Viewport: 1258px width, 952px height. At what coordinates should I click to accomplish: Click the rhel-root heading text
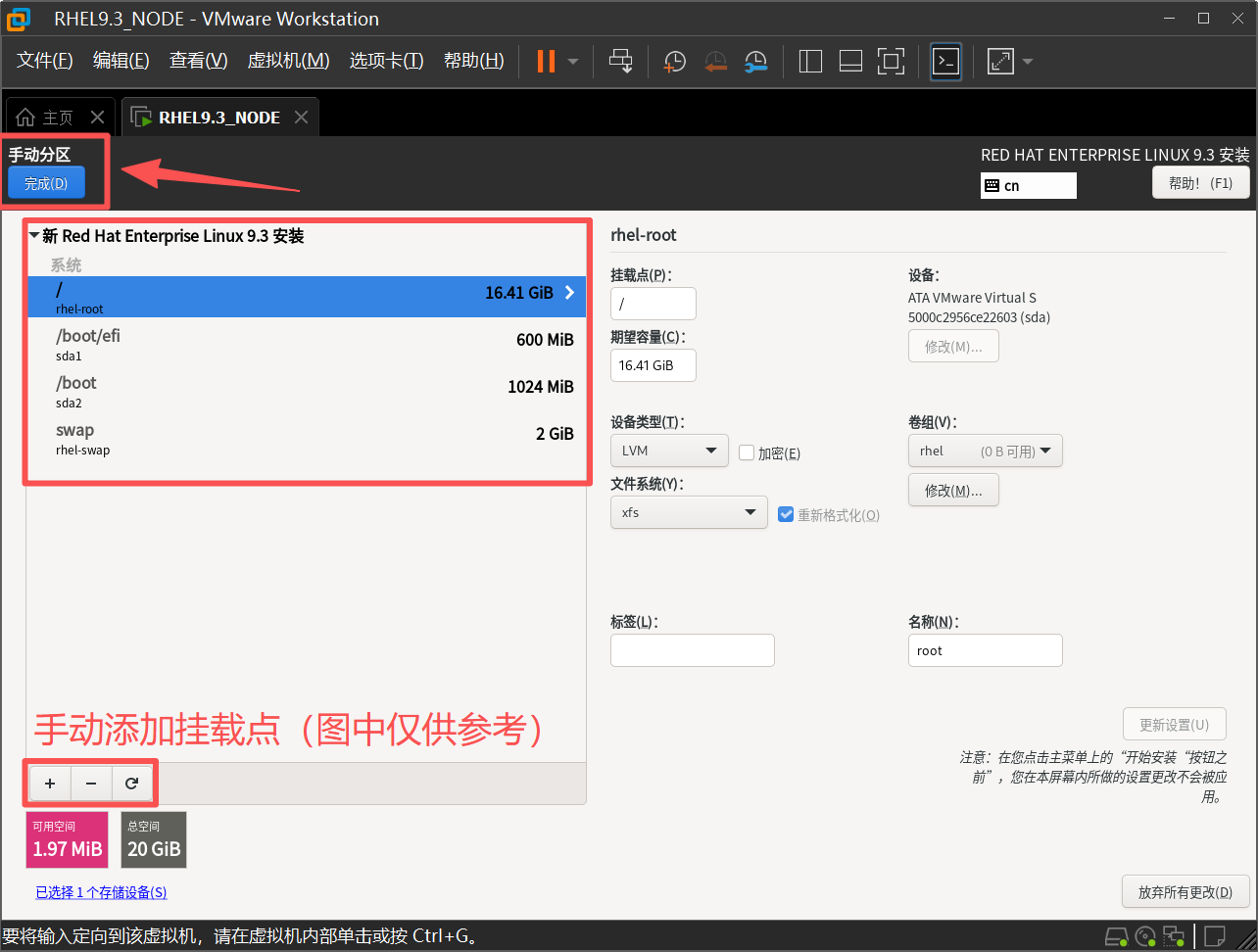pyautogui.click(x=644, y=235)
